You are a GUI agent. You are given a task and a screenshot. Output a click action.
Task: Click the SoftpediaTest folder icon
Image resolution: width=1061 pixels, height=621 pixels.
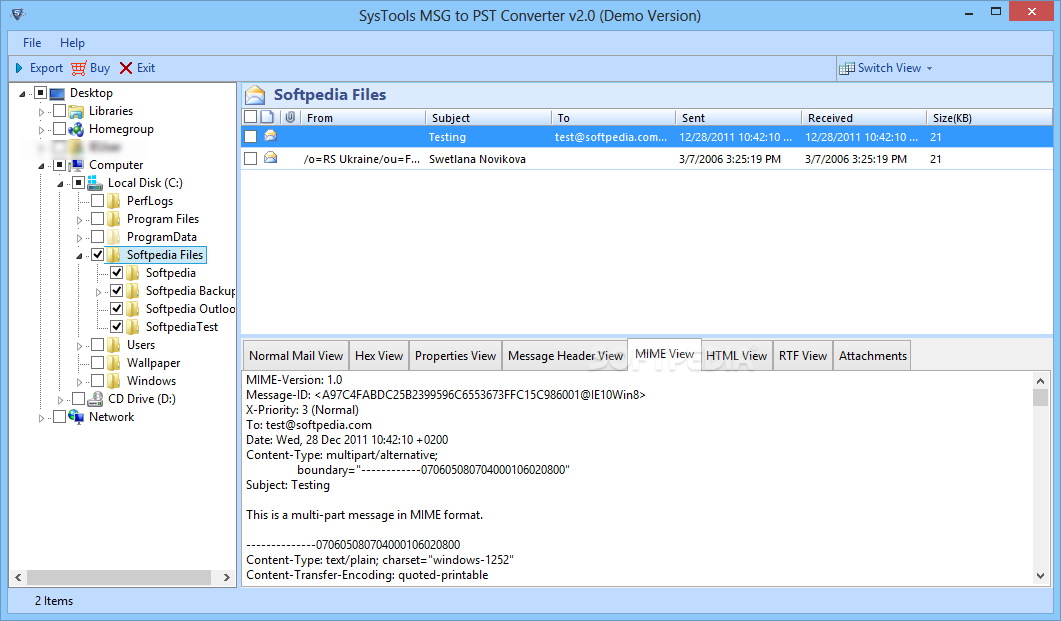[x=133, y=327]
